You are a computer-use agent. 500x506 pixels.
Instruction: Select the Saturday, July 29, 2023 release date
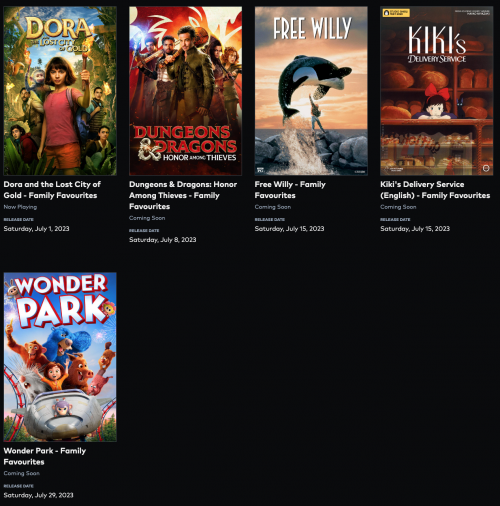pos(38,495)
